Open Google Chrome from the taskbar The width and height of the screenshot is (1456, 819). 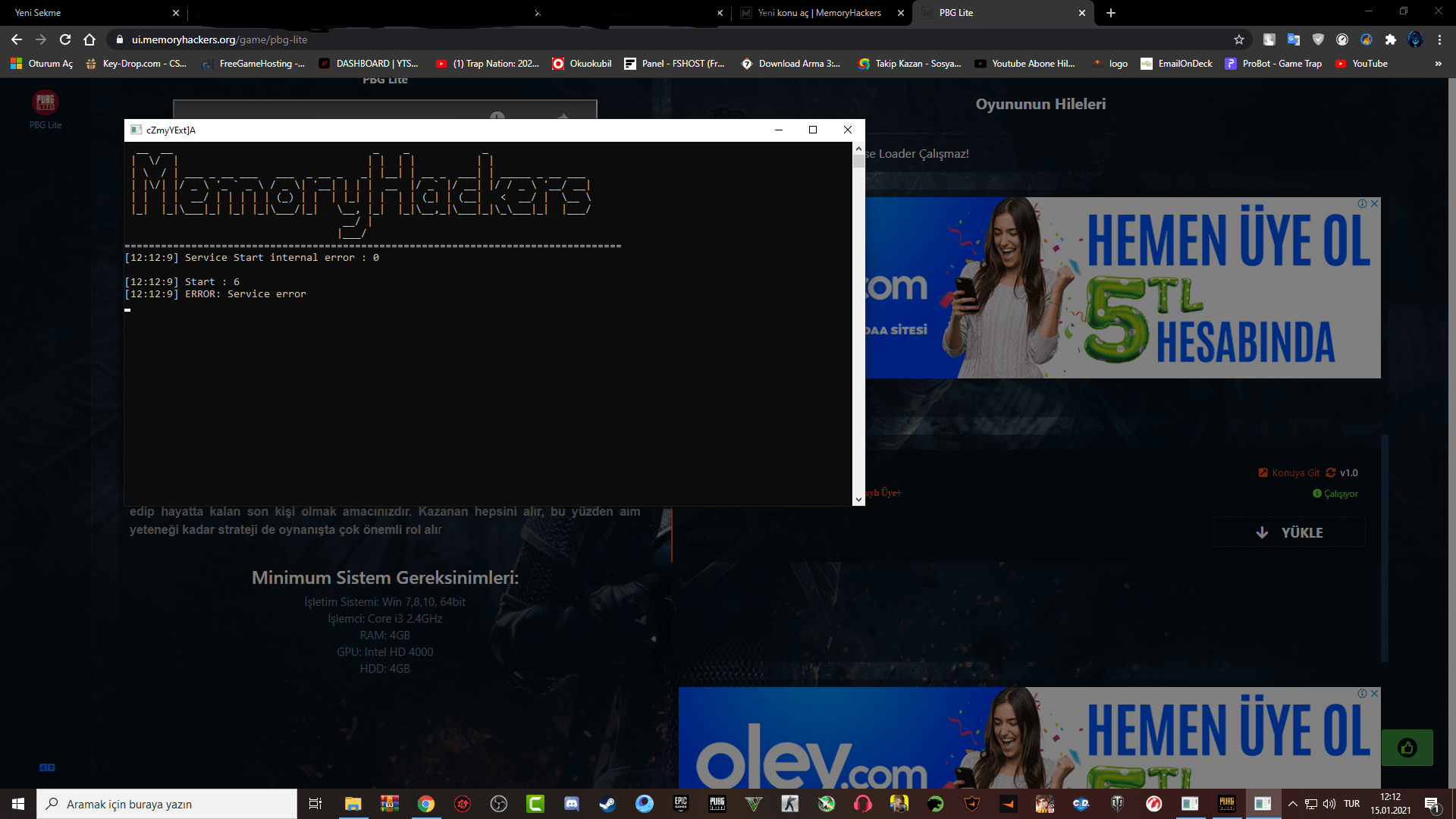coord(426,804)
